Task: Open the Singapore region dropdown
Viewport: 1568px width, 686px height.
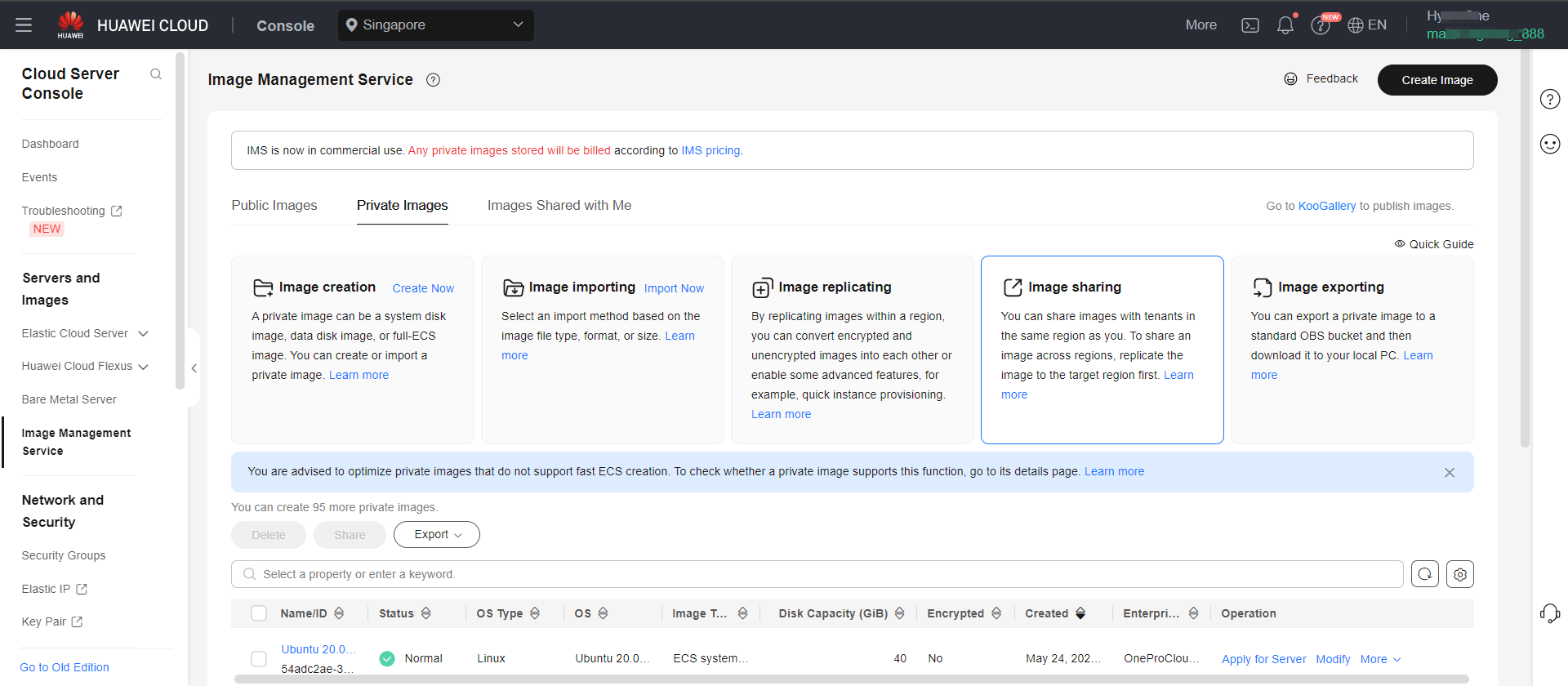Action: [x=436, y=25]
